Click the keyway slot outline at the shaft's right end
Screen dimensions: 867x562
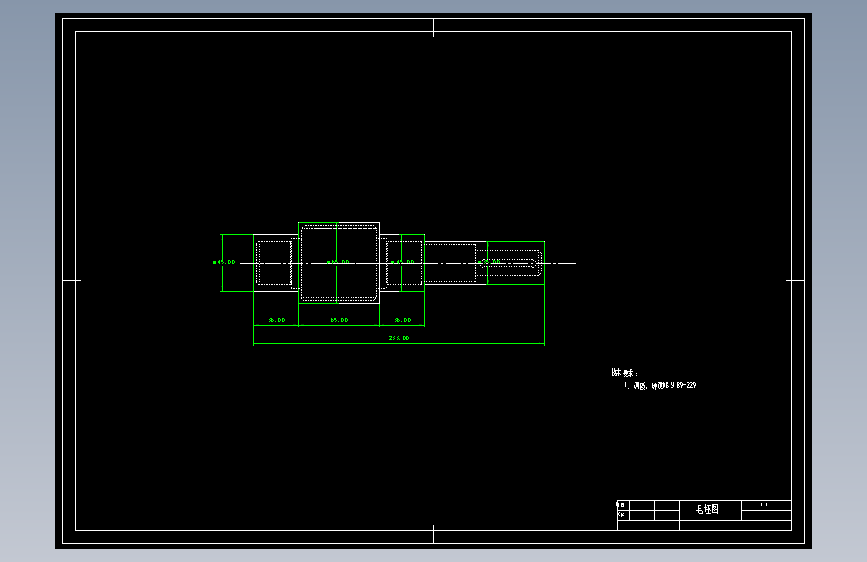[x=509, y=263]
